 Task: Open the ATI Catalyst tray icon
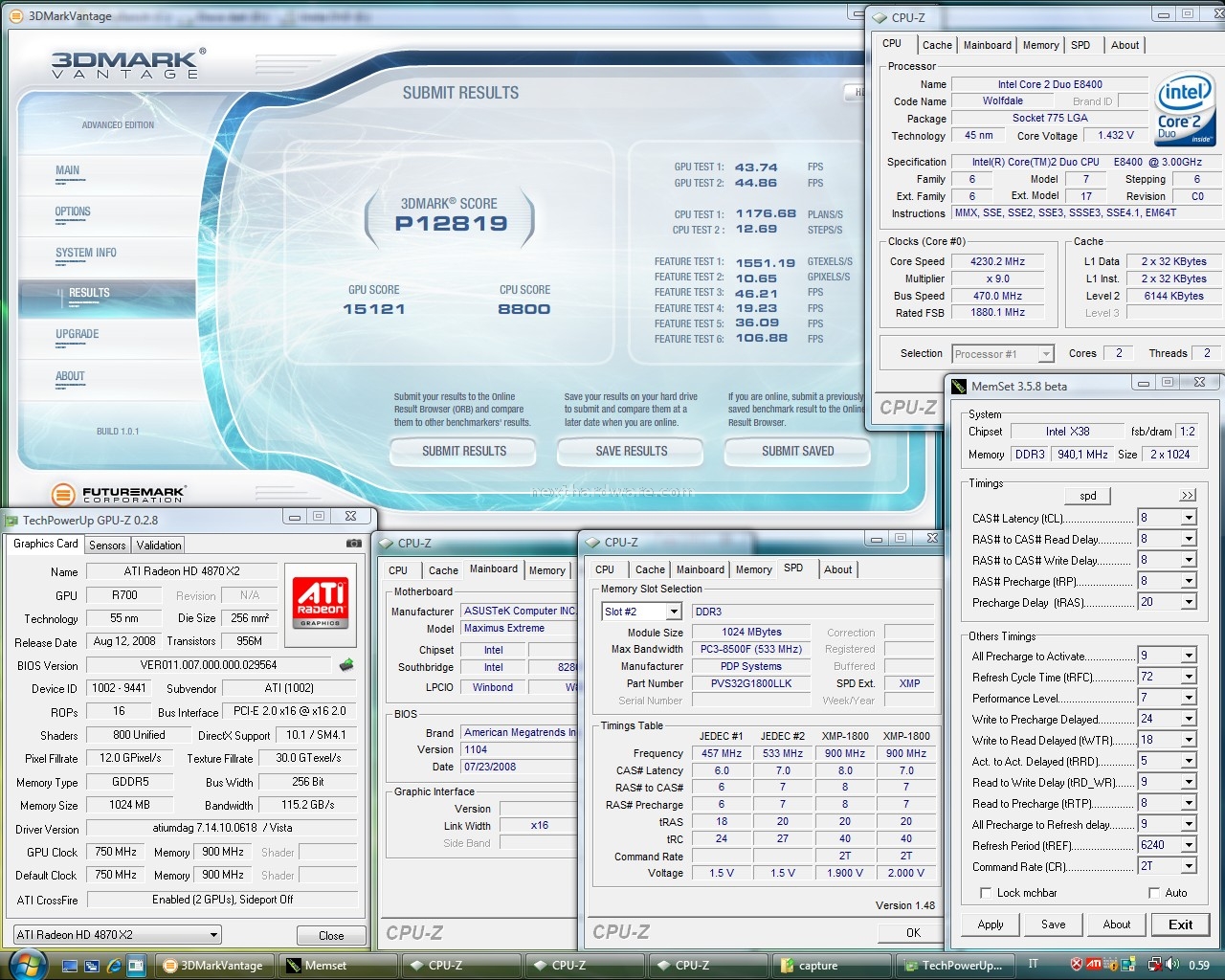[x=1094, y=965]
